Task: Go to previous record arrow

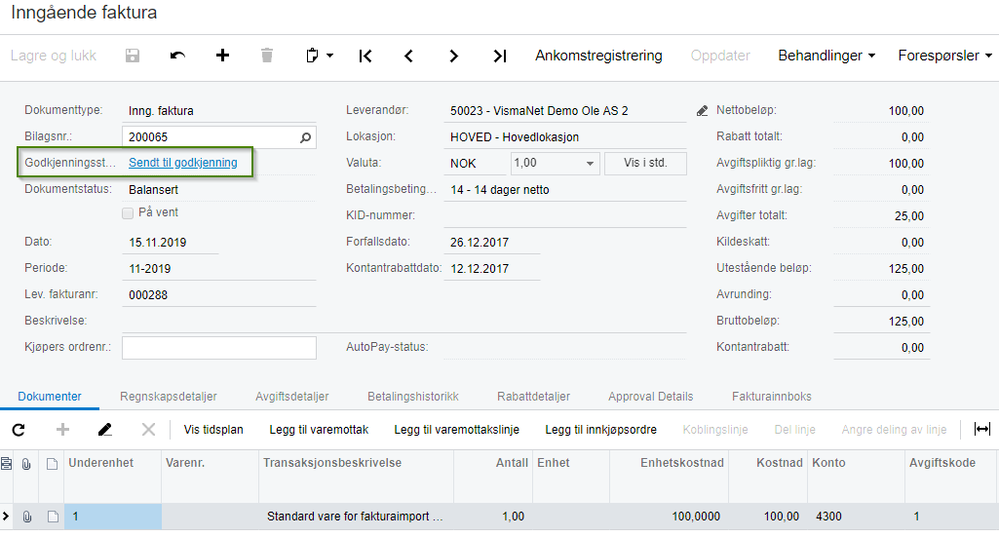Action: [x=409, y=56]
